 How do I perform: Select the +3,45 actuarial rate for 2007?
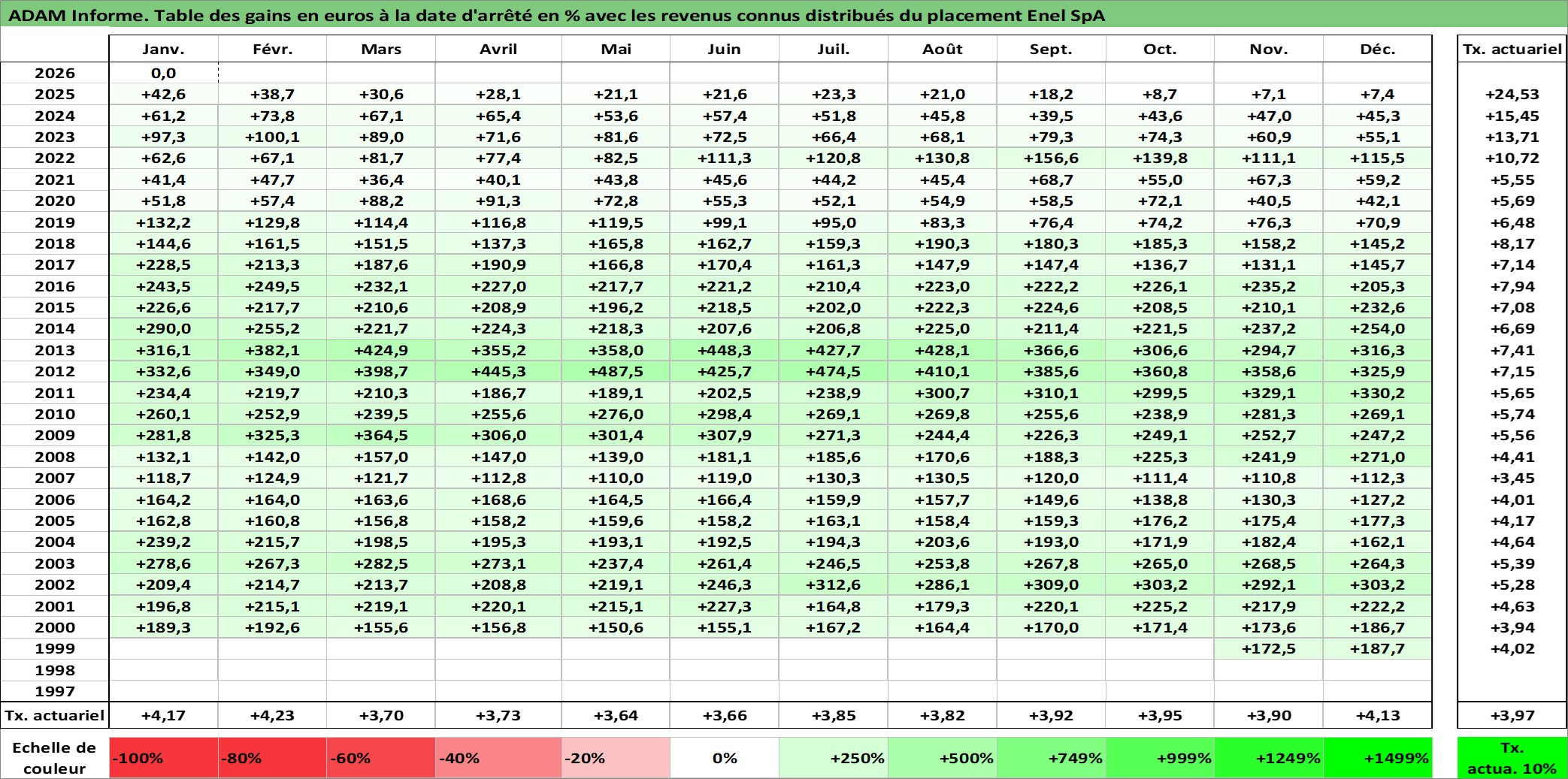(x=1512, y=478)
